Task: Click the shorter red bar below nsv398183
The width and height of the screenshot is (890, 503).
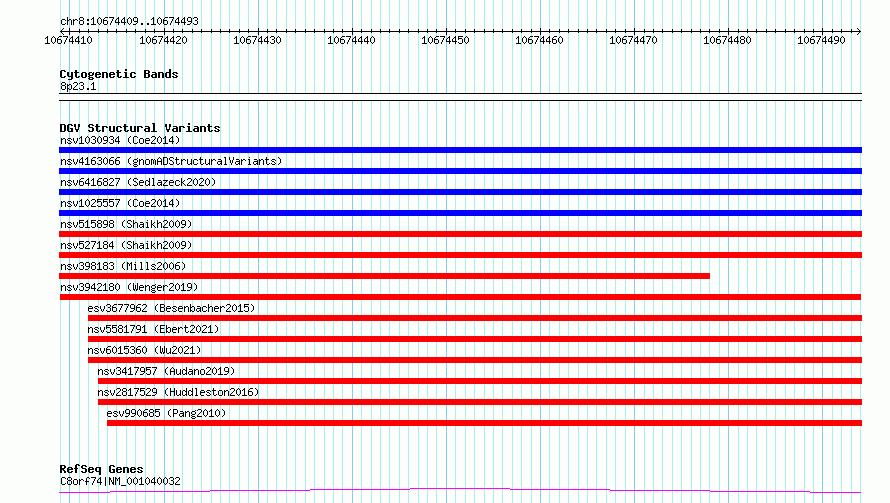Action: pyautogui.click(x=384, y=276)
